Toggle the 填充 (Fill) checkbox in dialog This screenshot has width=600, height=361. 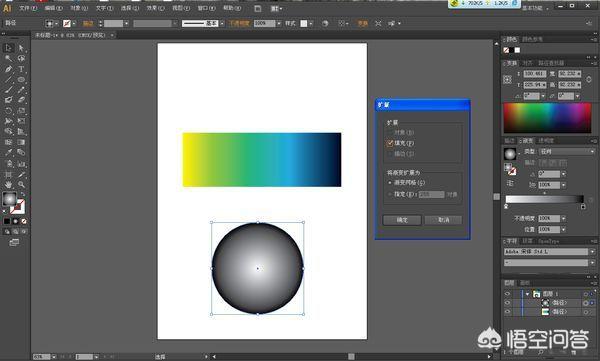tap(390, 143)
